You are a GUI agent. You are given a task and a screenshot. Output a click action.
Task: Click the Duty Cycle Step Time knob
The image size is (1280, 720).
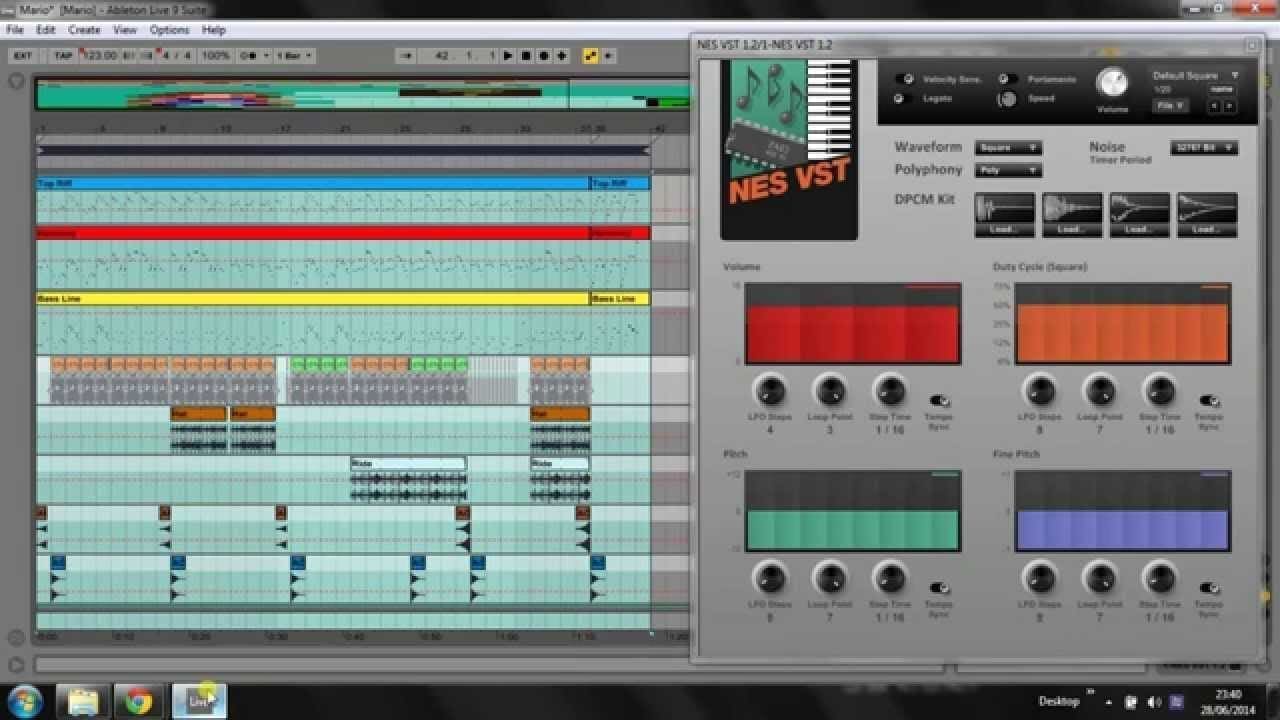1159,390
